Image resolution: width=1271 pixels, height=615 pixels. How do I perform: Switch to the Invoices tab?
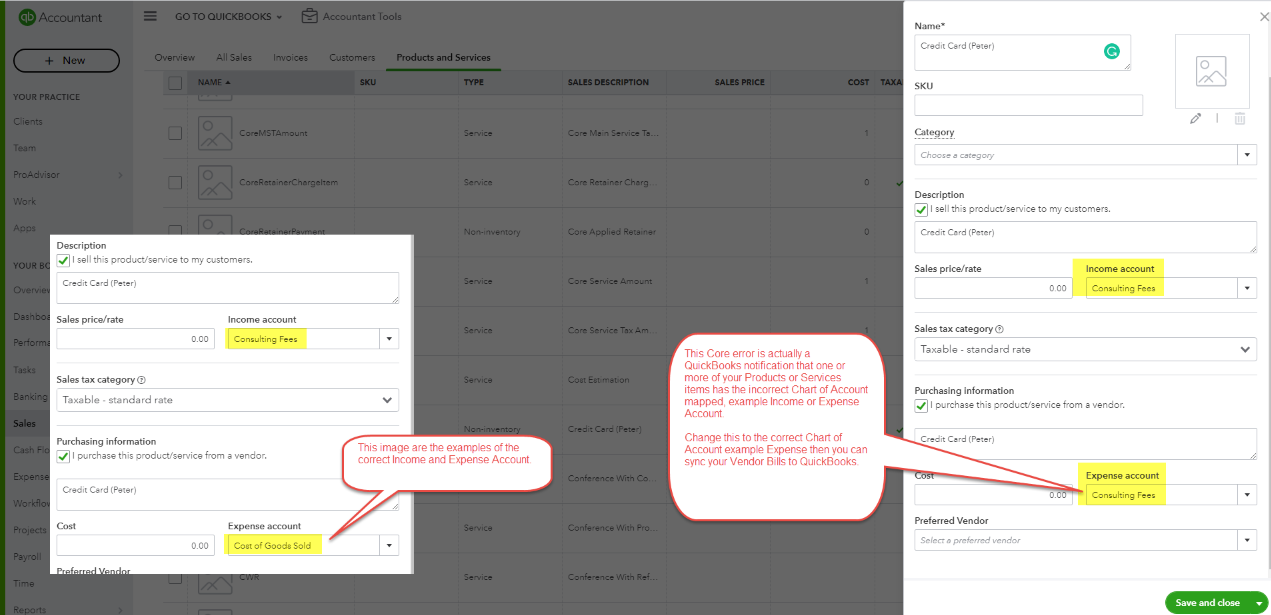point(291,58)
